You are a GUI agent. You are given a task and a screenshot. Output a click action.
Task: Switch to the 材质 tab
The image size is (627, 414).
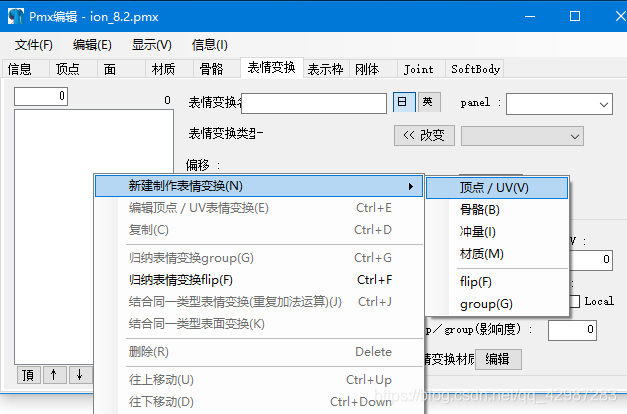tap(169, 69)
